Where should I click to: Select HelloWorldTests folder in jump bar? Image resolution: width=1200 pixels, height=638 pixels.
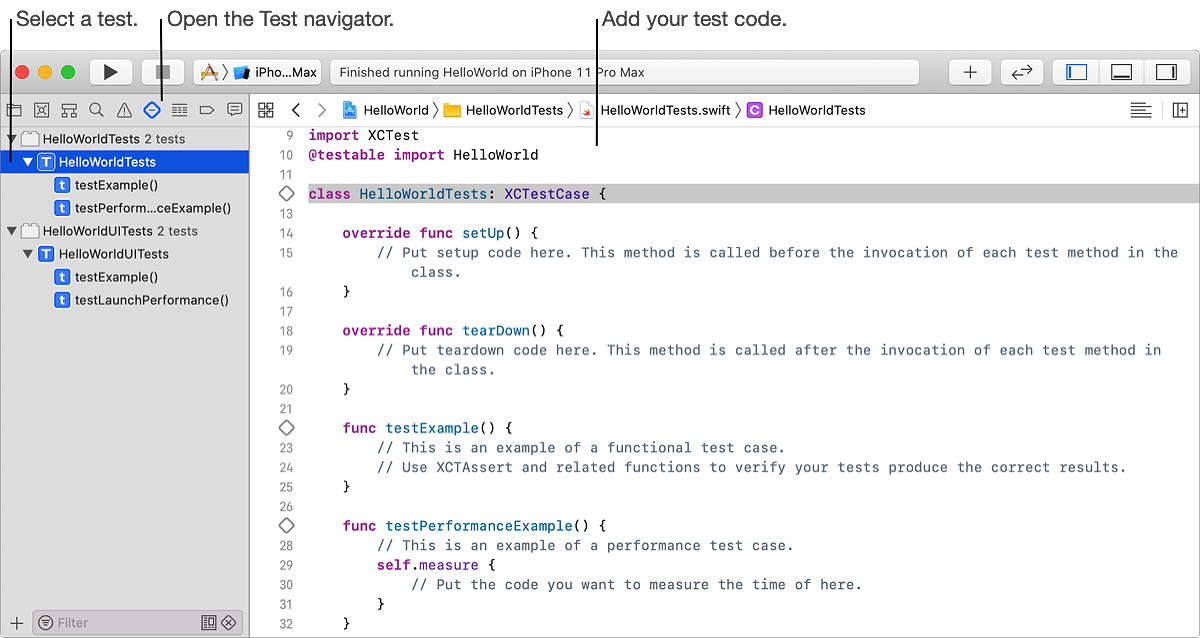click(503, 110)
